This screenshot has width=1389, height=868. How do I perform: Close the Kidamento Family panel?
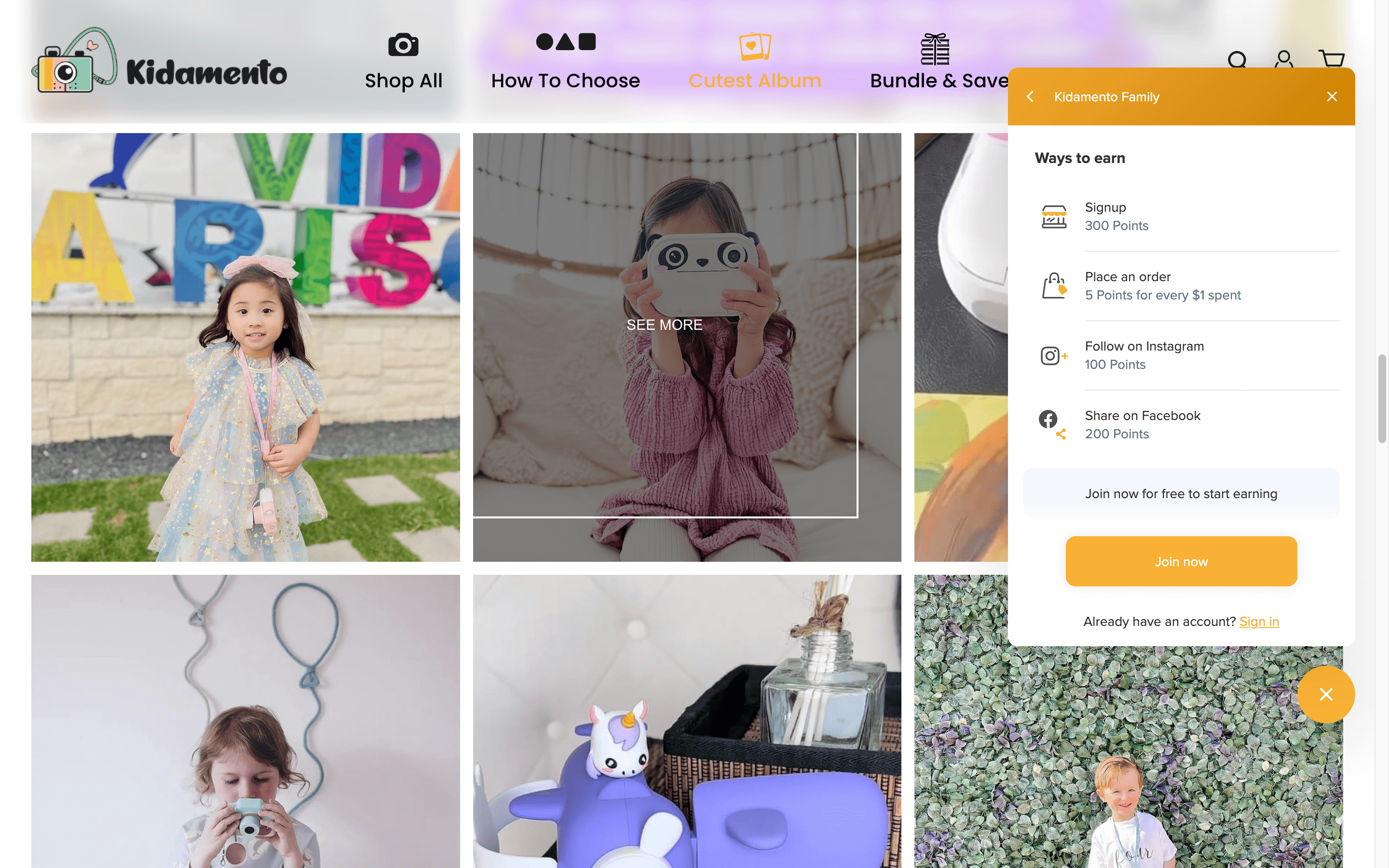click(x=1331, y=96)
